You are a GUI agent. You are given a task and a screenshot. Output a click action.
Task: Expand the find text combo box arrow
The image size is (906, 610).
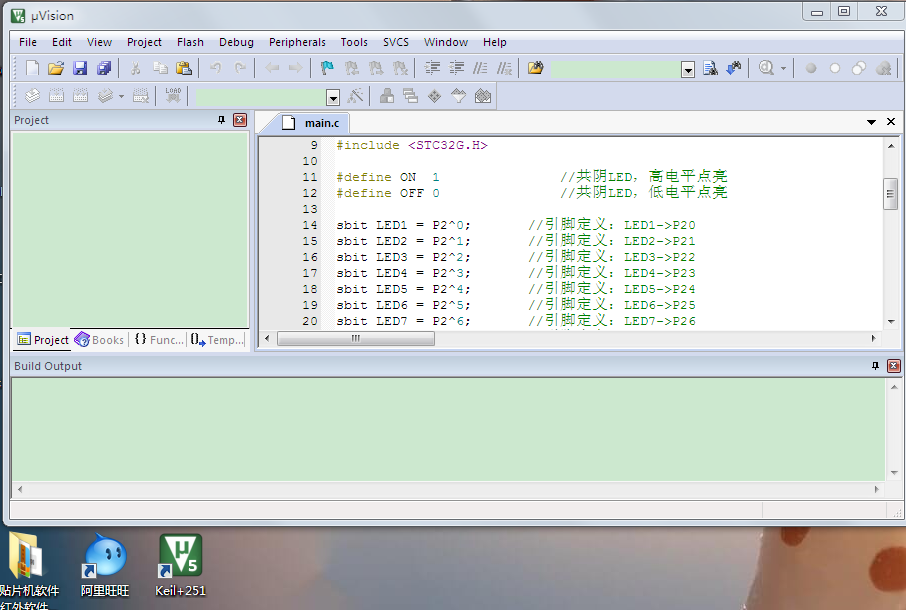pyautogui.click(x=688, y=70)
